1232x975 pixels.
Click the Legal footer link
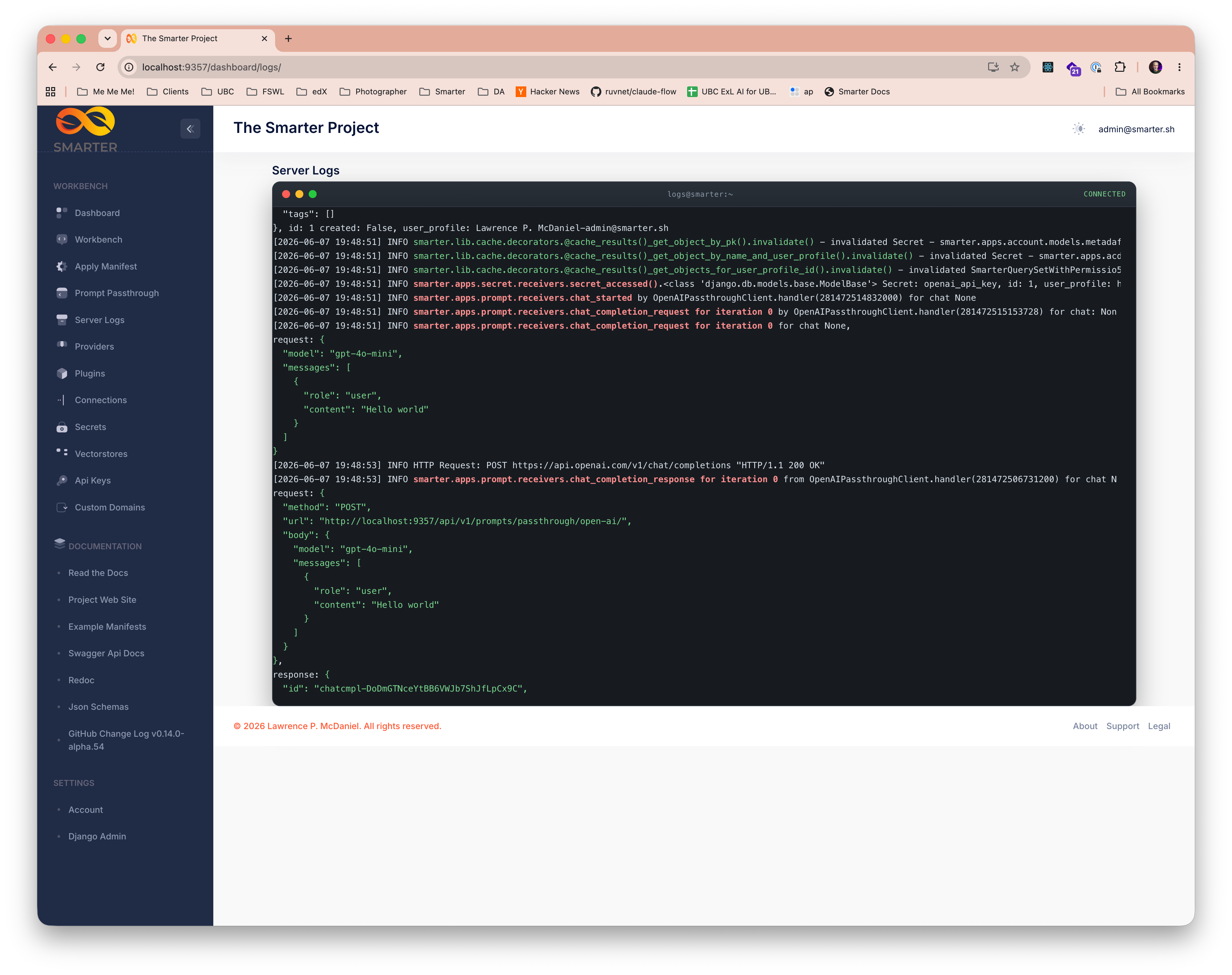click(x=1159, y=726)
